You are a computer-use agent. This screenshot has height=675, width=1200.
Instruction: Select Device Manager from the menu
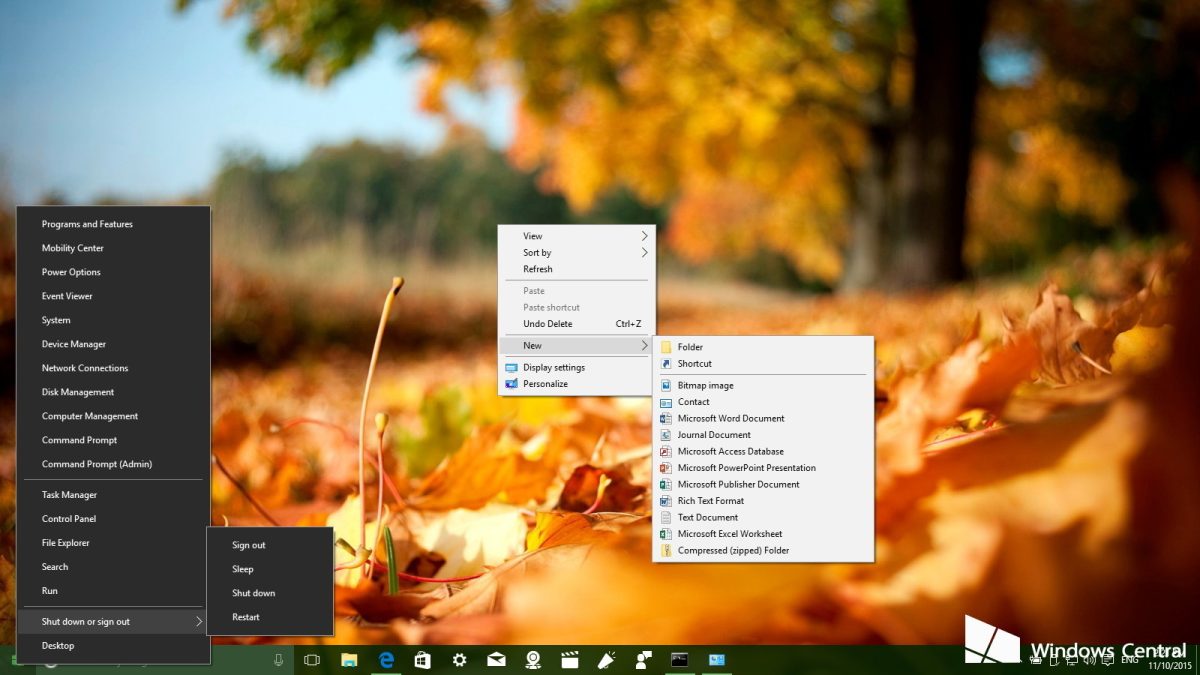pos(74,343)
